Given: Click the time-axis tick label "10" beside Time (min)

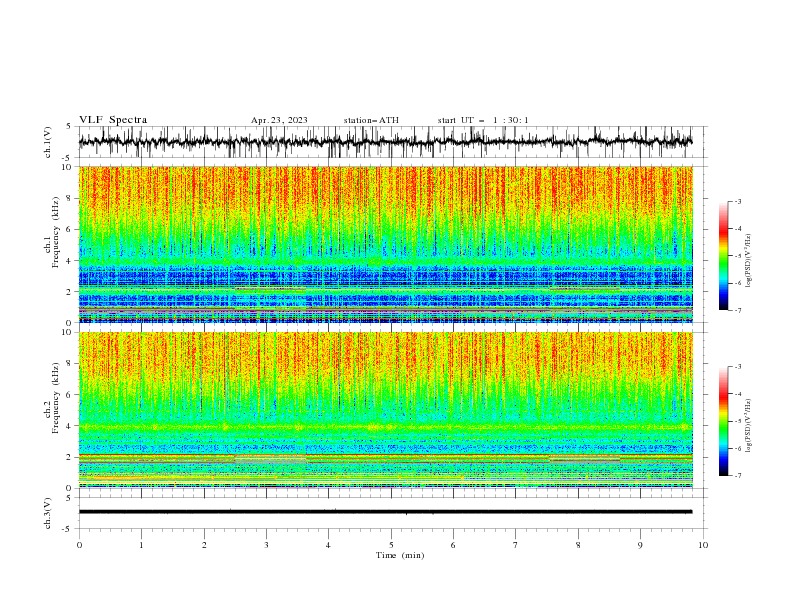Looking at the screenshot, I should (x=703, y=545).
